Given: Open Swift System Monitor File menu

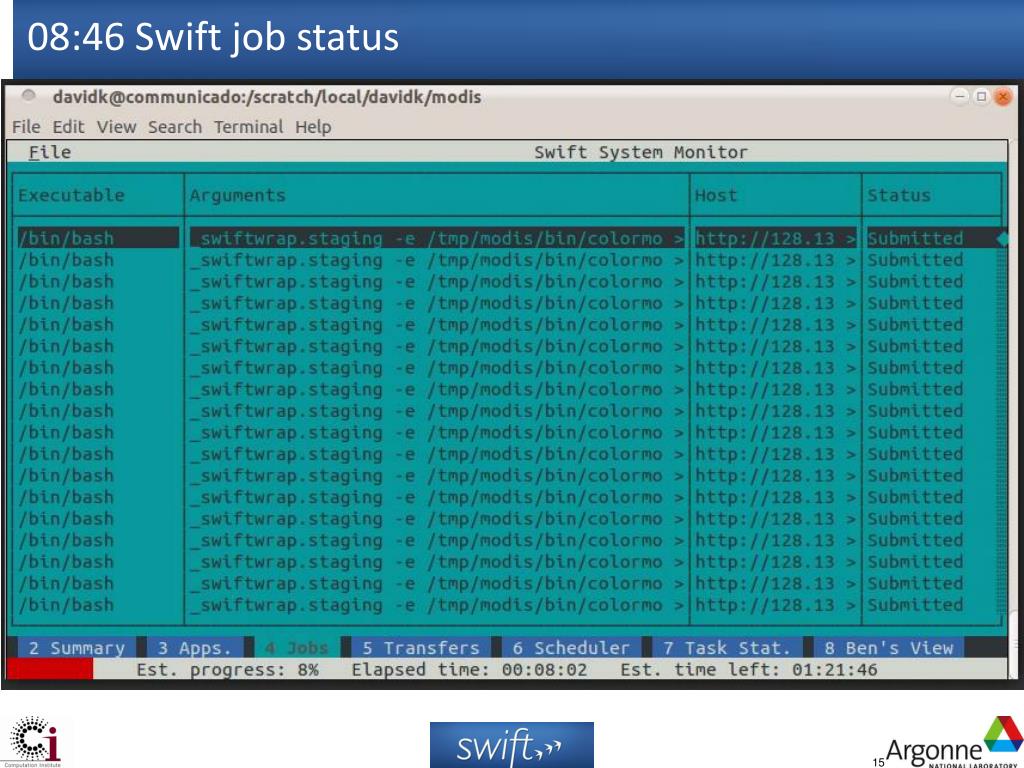Looking at the screenshot, I should 50,152.
